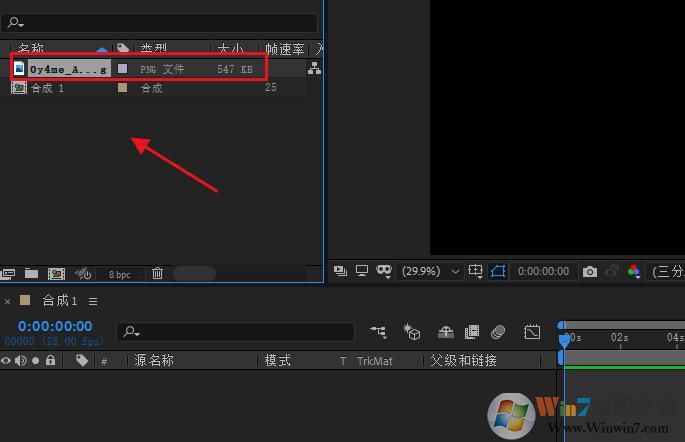The height and width of the screenshot is (442, 685).
Task: Open the viewer resolution dropdown
Action: click(667, 271)
